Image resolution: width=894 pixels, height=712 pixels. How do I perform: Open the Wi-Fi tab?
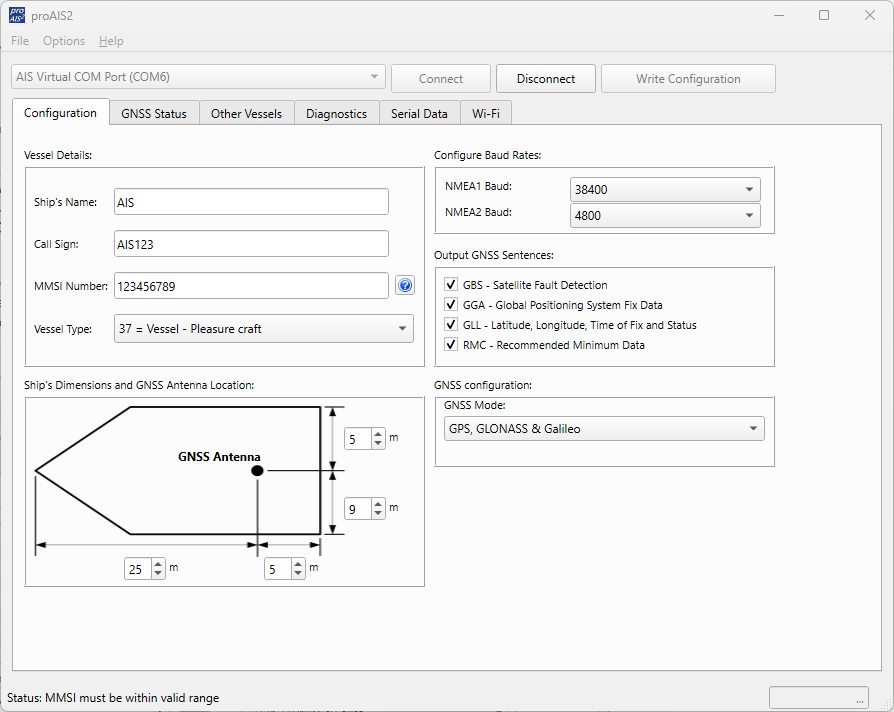tap(486, 113)
